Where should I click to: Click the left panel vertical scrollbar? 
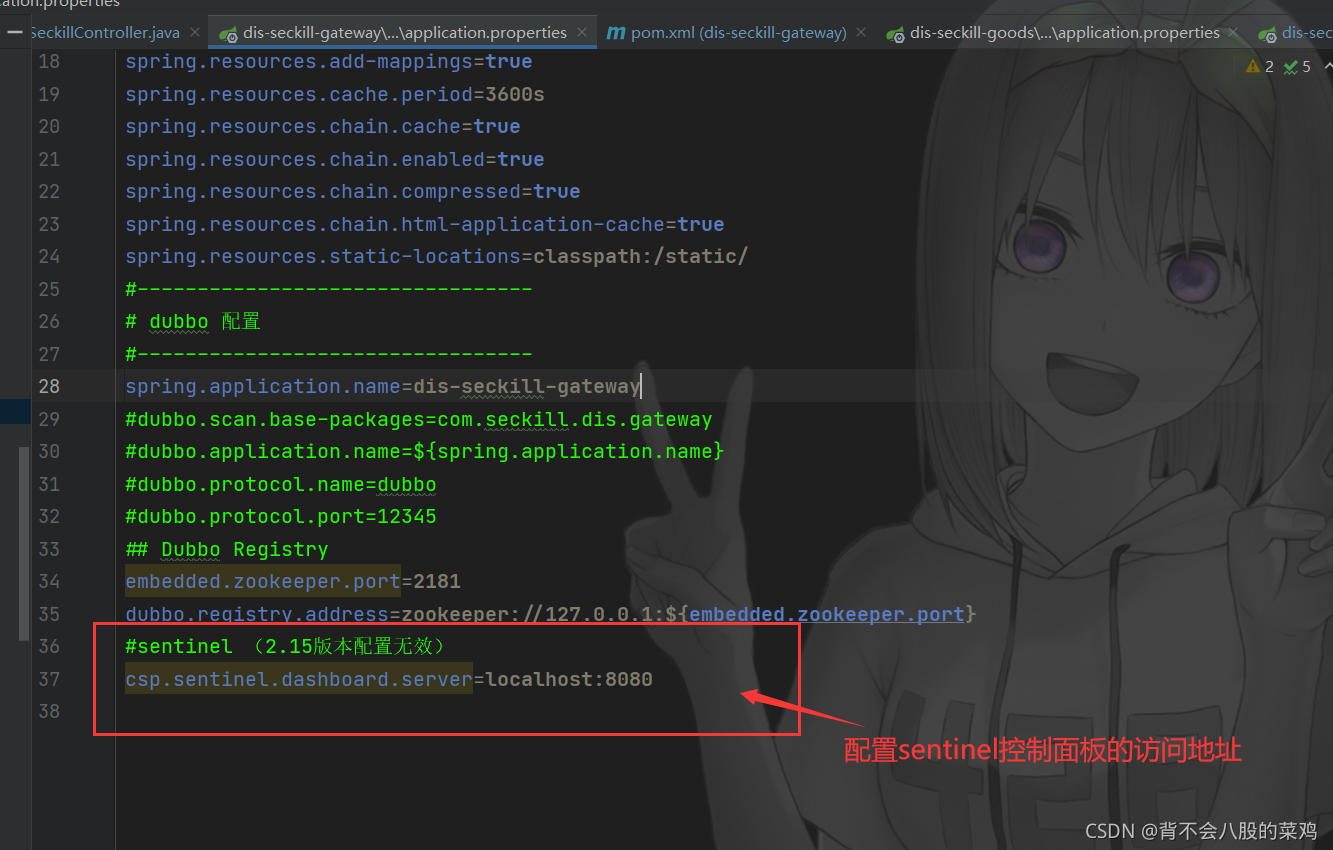point(24,543)
